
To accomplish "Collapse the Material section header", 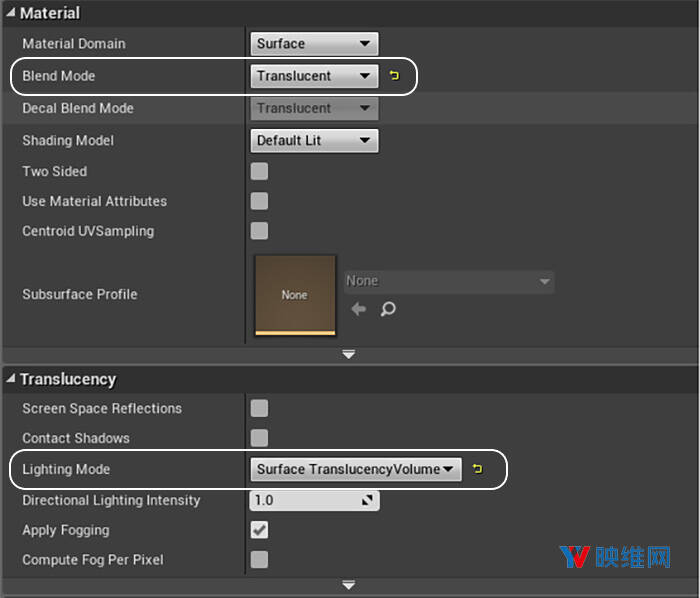I will [12, 14].
